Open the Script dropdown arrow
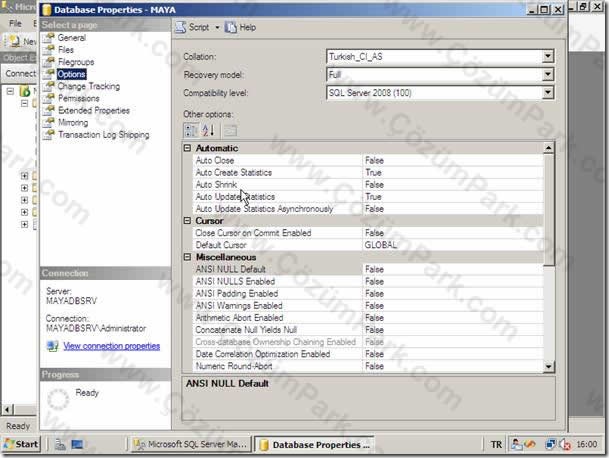 point(217,27)
